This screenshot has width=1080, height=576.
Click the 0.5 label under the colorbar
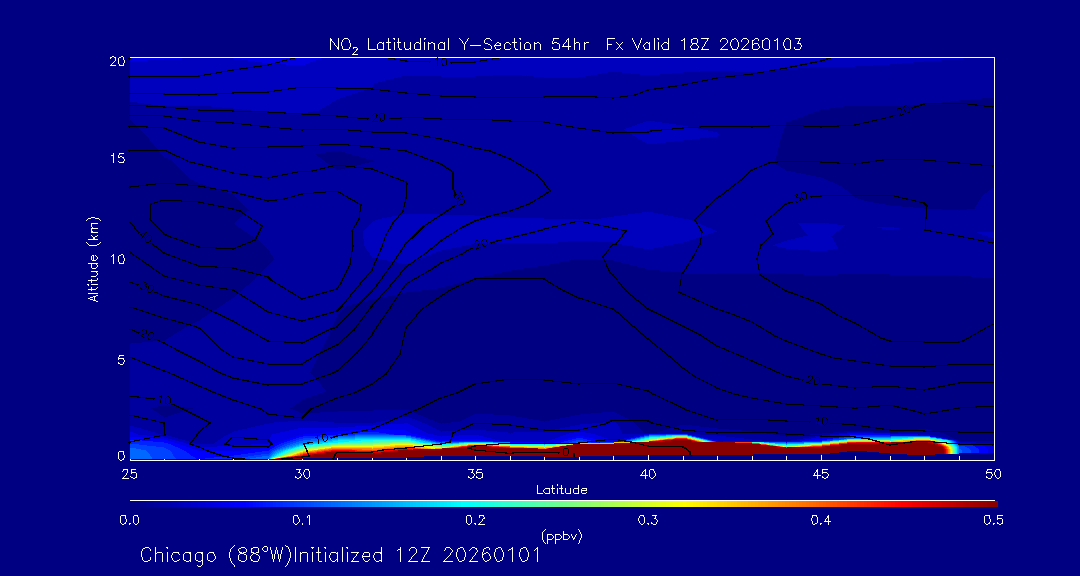(993, 520)
